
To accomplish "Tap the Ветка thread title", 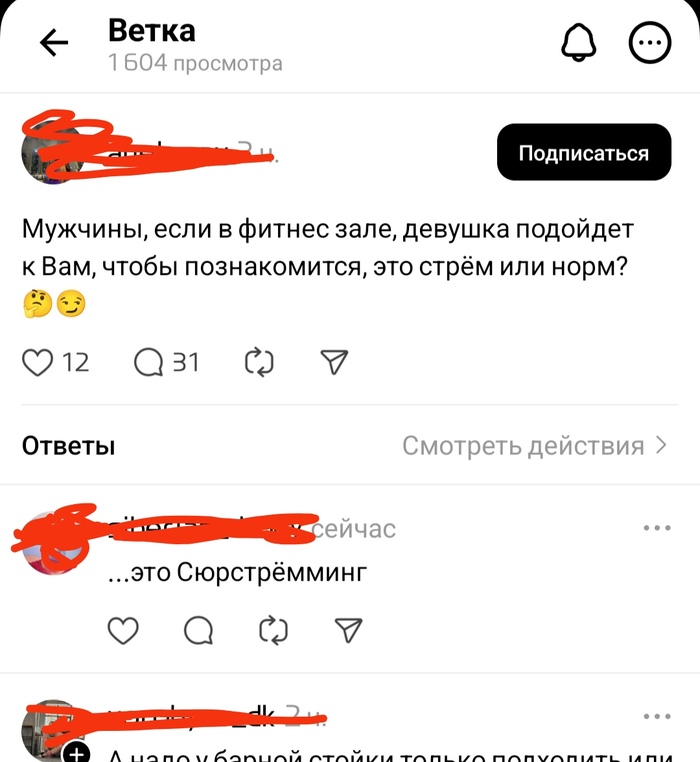I will tap(152, 30).
